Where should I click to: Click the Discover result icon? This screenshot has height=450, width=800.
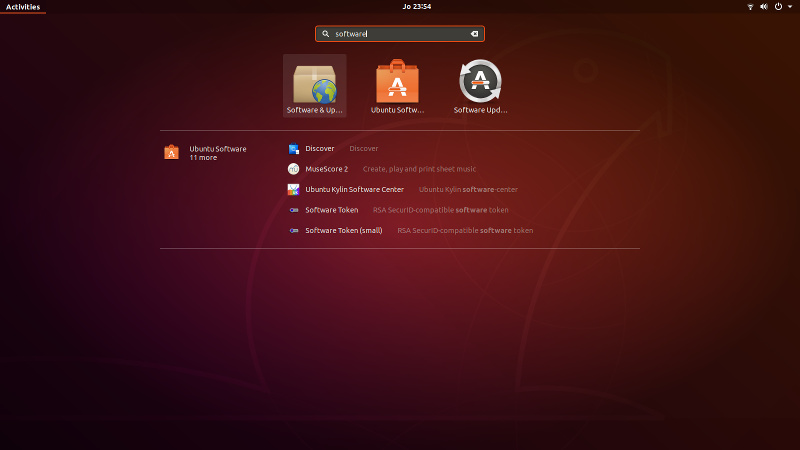(x=293, y=148)
